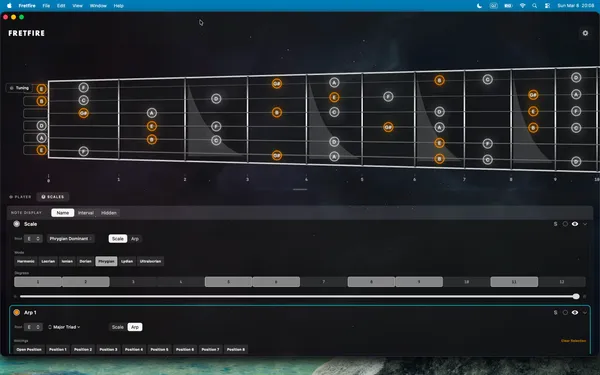Select the orange G# note at fret 6 on the D string

[388, 127]
